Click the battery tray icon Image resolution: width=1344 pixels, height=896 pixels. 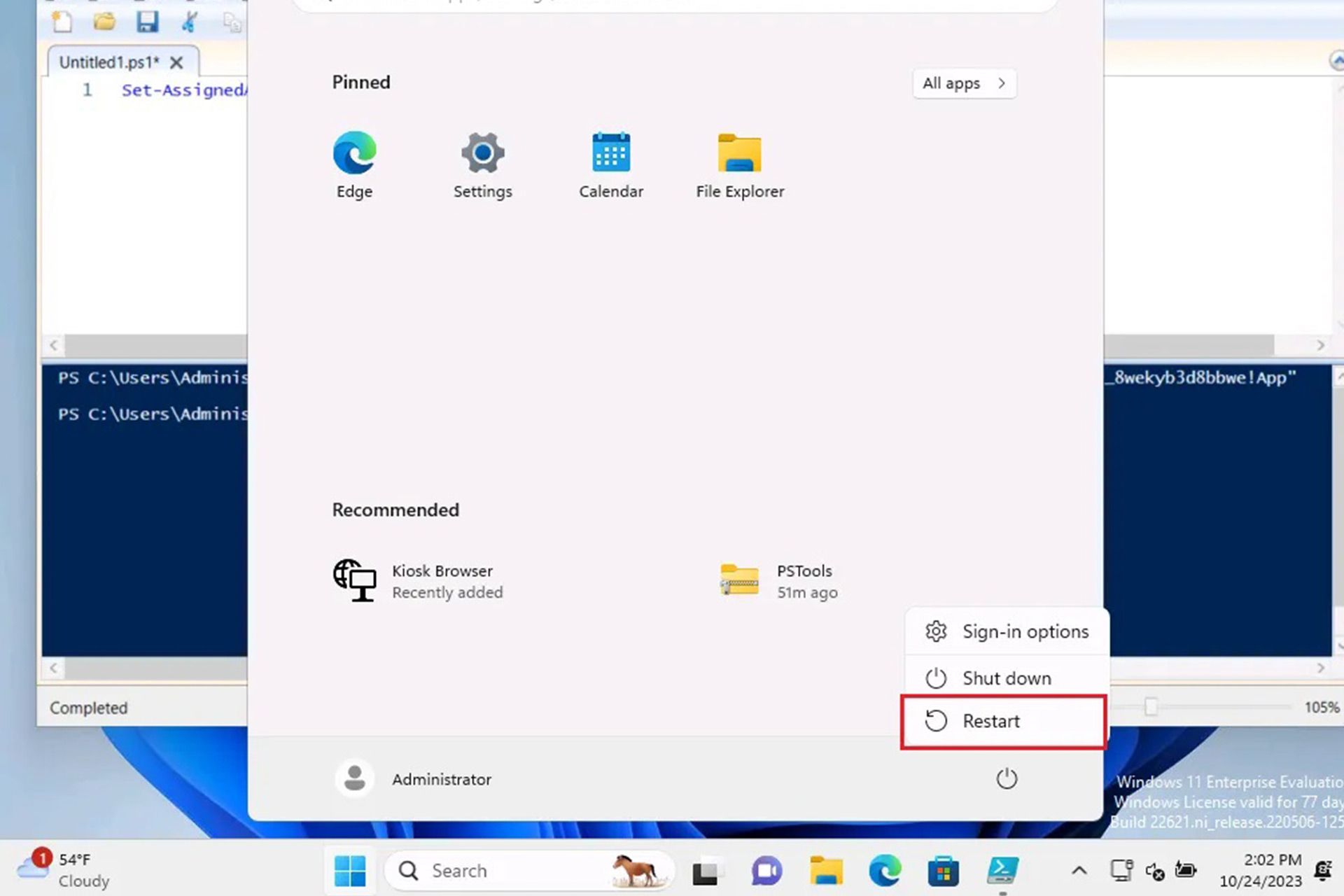coord(1186,870)
